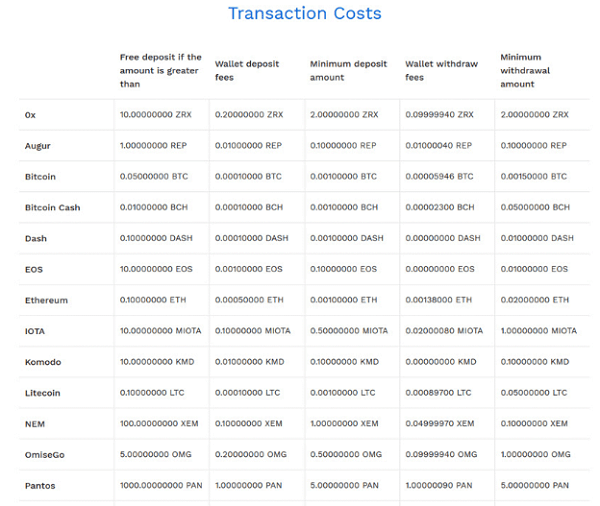Click the Bitcoin Cash row label
The height and width of the screenshot is (506, 600).
52,207
